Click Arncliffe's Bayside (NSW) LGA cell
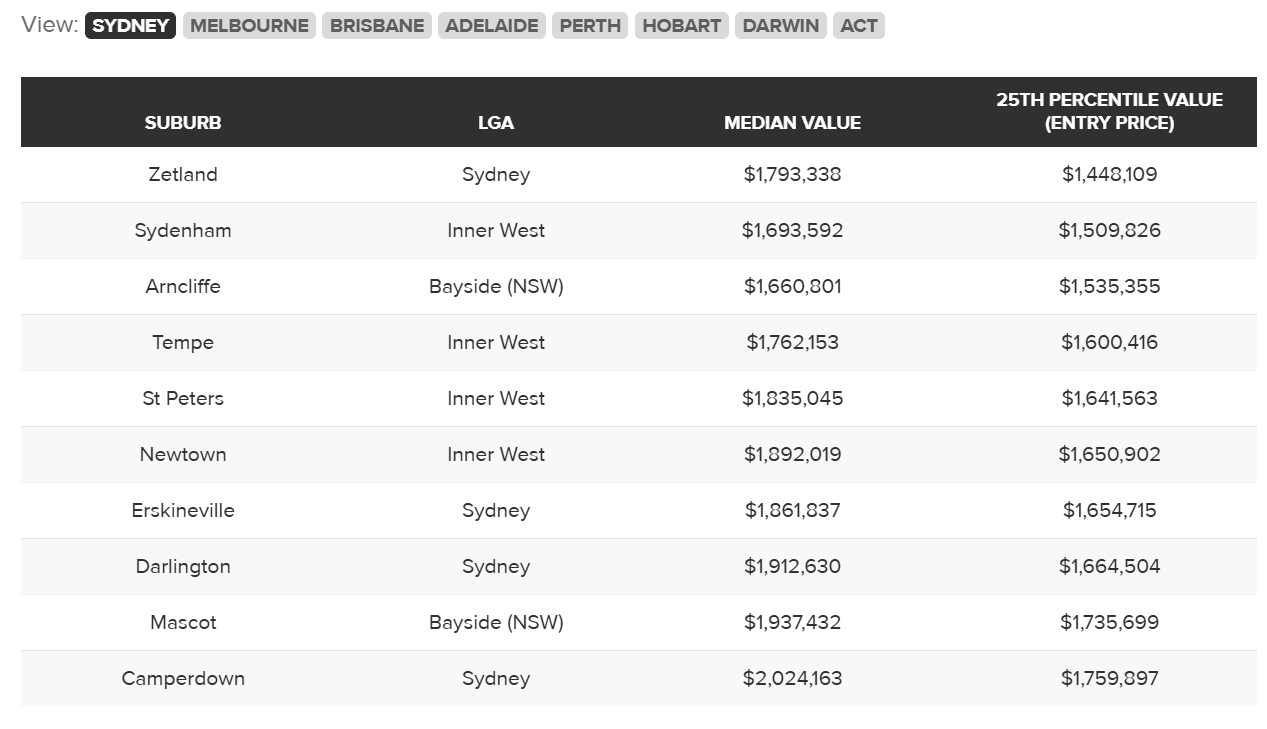Screen dimensions: 1267x729 tap(496, 286)
